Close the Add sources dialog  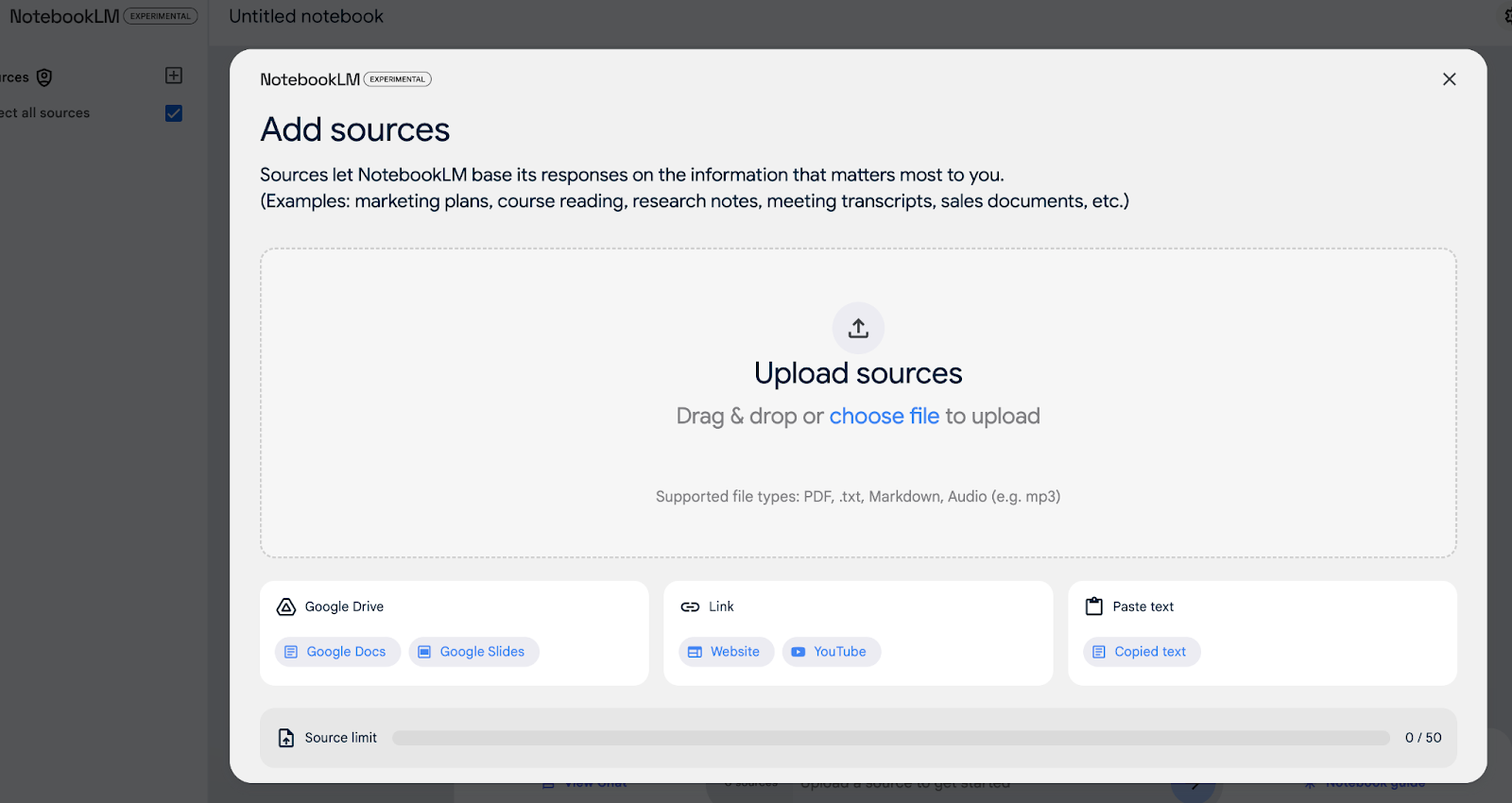coord(1449,79)
